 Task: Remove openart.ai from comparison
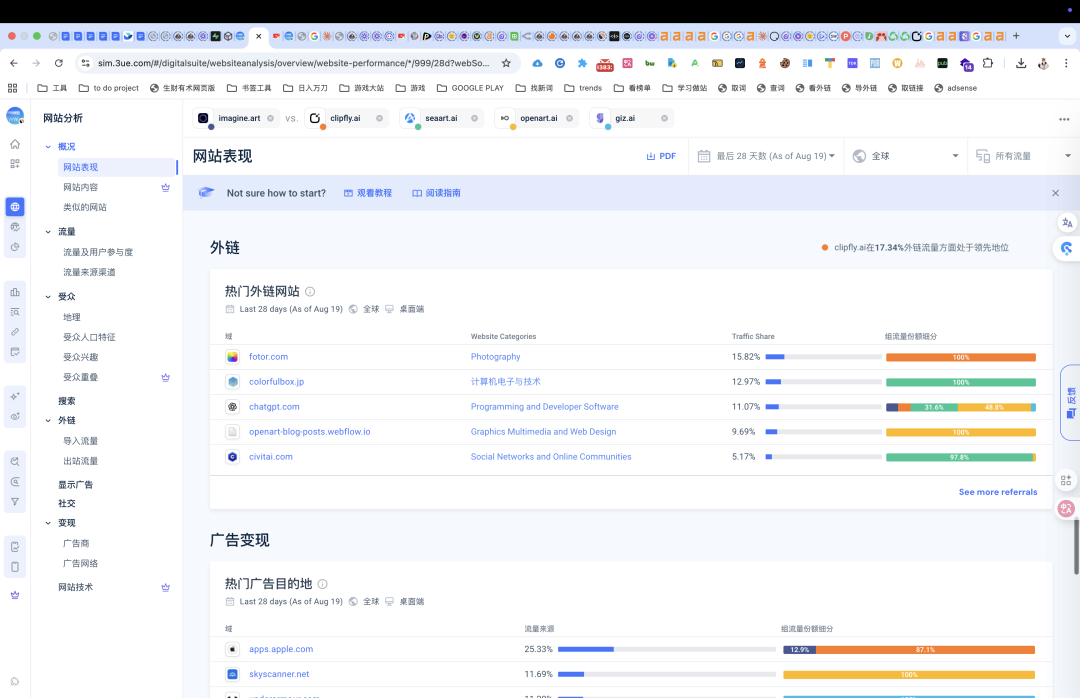569,119
